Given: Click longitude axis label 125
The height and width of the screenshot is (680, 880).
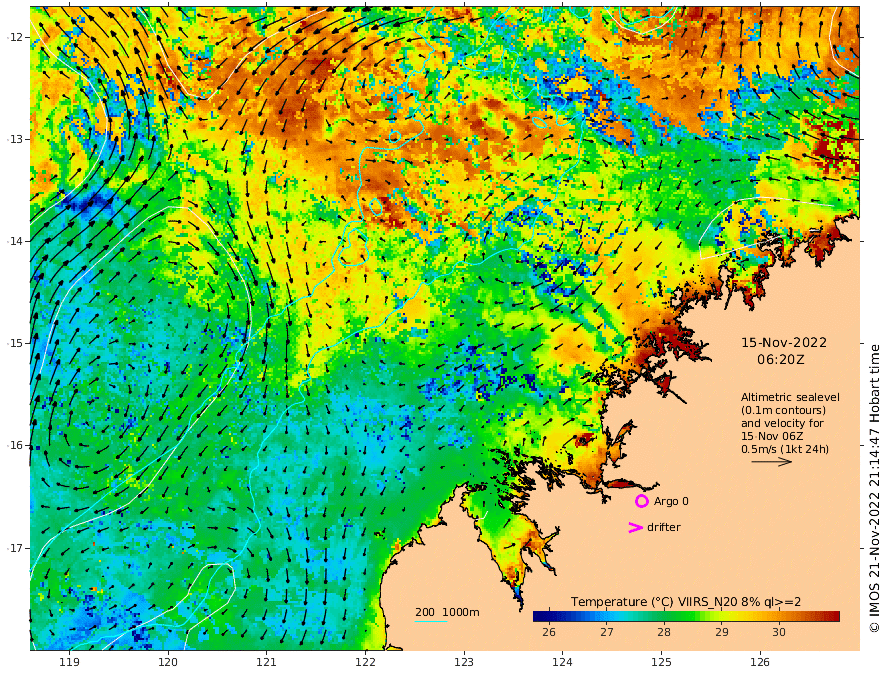Looking at the screenshot, I should (662, 662).
